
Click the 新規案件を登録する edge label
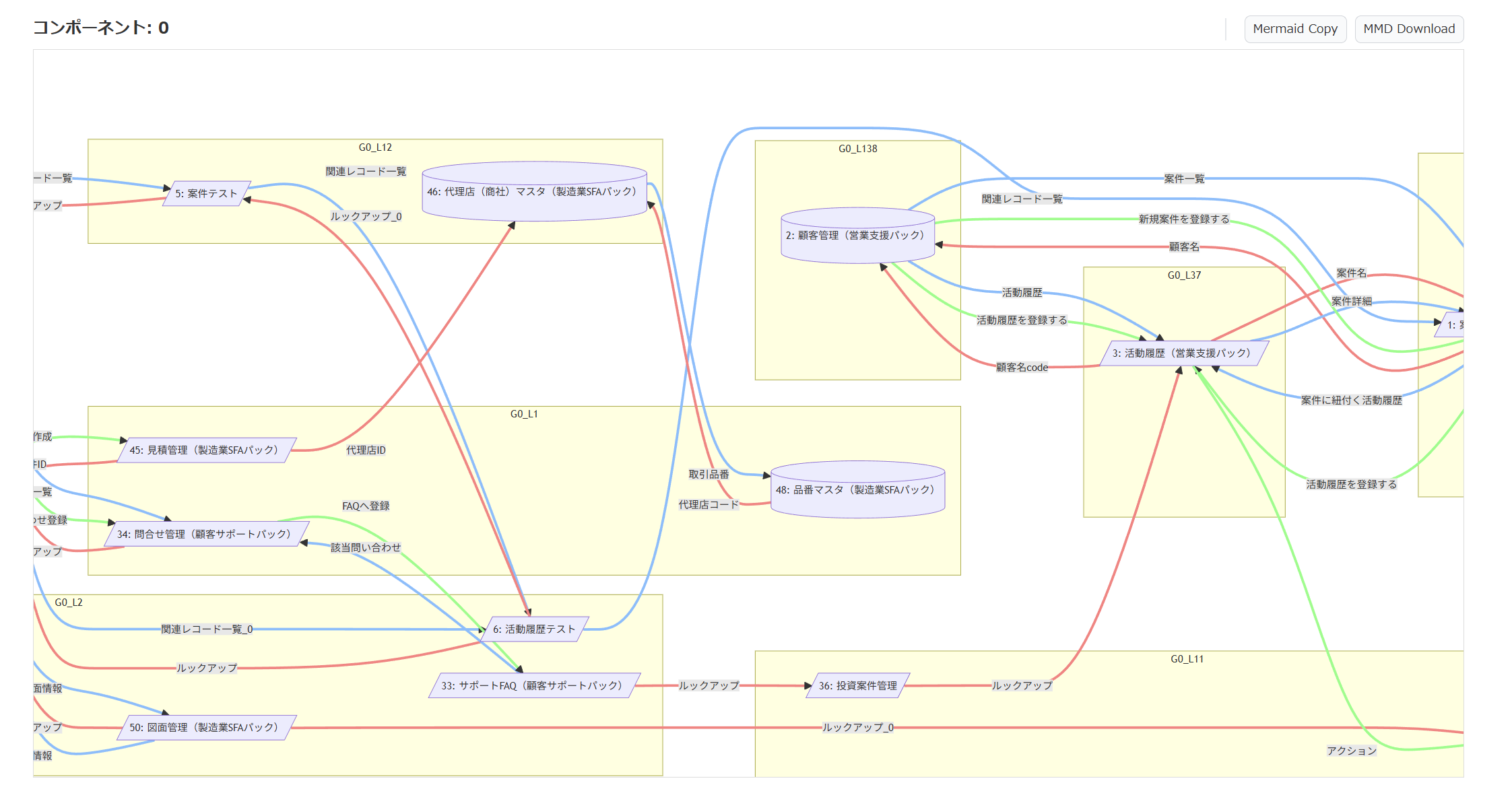[x=1183, y=219]
